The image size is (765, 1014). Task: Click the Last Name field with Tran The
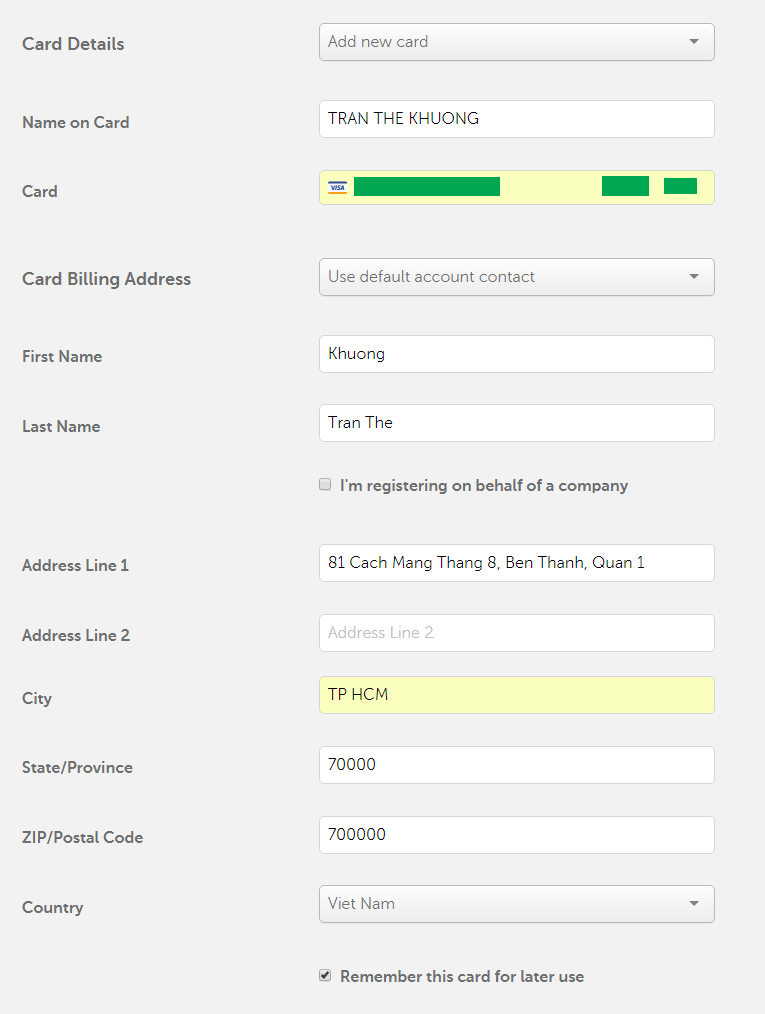[x=517, y=423]
